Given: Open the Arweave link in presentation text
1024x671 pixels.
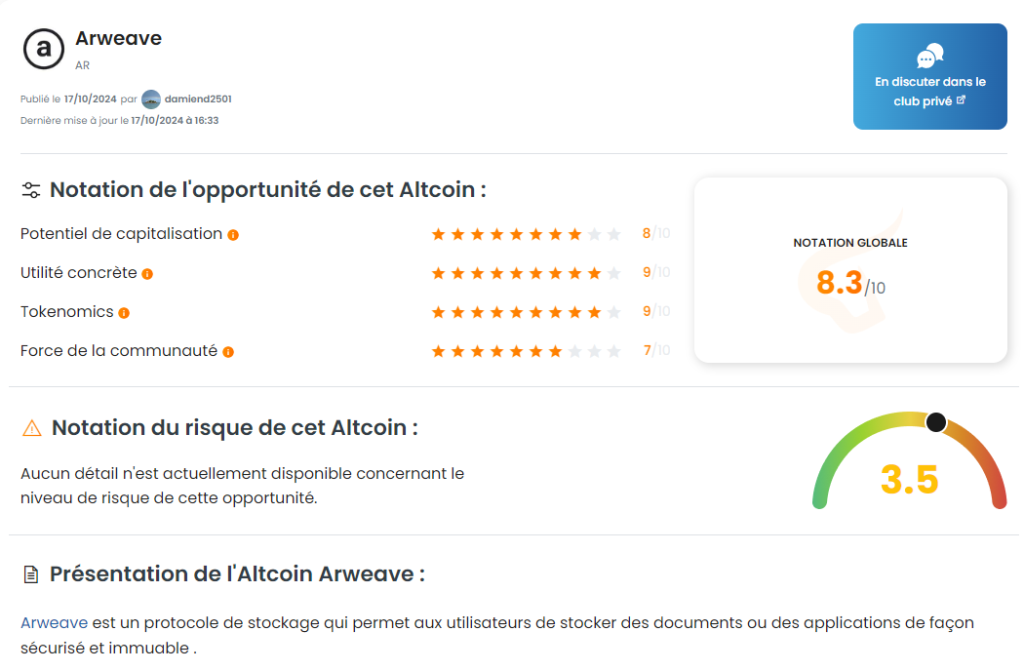Looking at the screenshot, I should (x=54, y=623).
